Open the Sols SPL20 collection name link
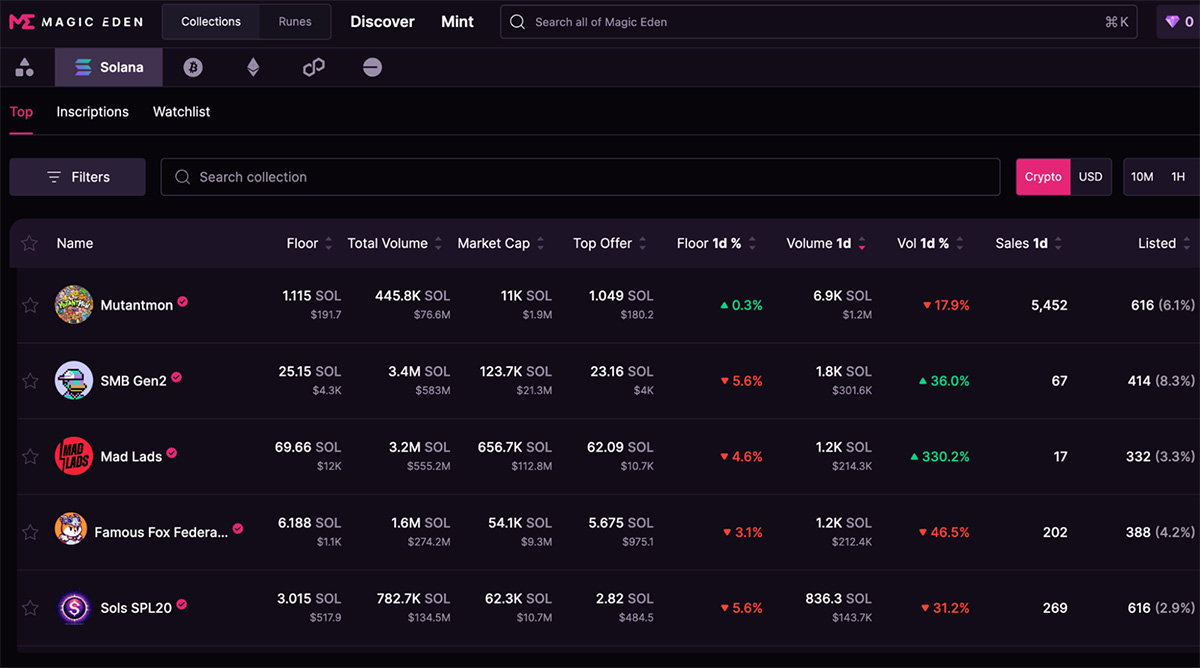1200x668 pixels. click(x=136, y=608)
